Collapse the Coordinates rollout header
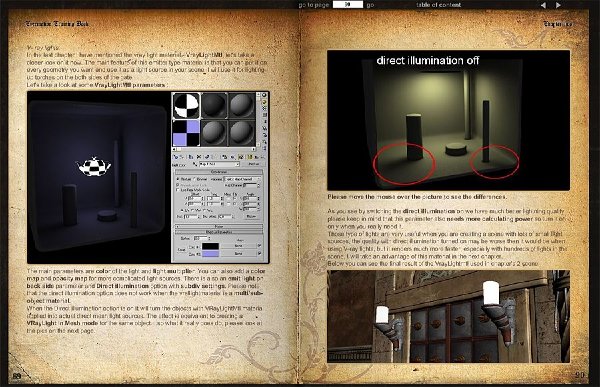Viewport: 600px width, 387px height. point(219,172)
